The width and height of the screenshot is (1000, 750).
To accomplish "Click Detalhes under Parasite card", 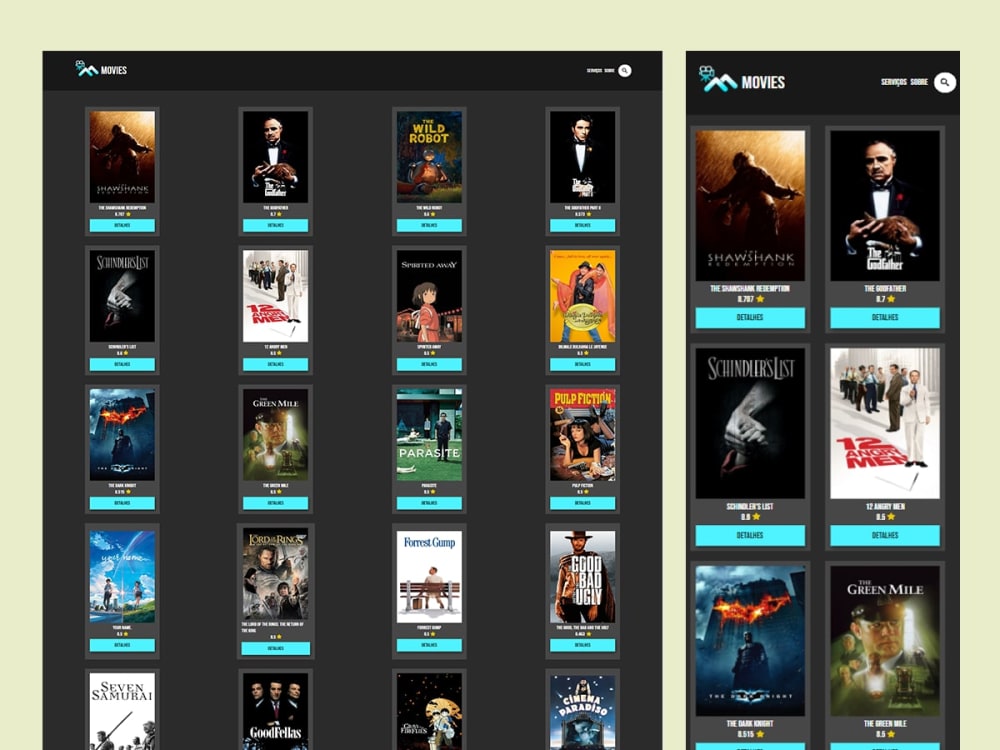I will 429,503.
